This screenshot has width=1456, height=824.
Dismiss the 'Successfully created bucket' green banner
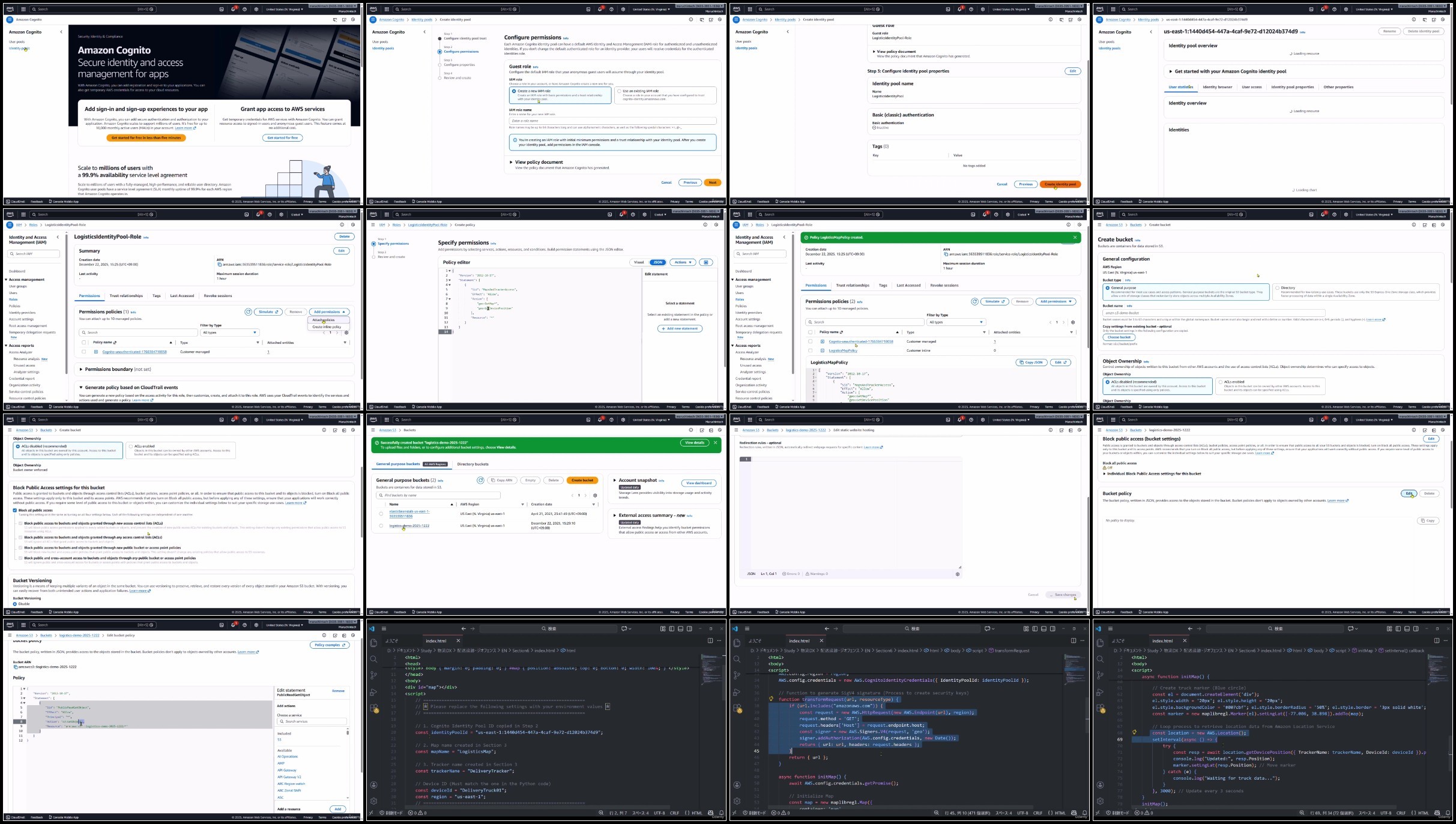point(715,443)
